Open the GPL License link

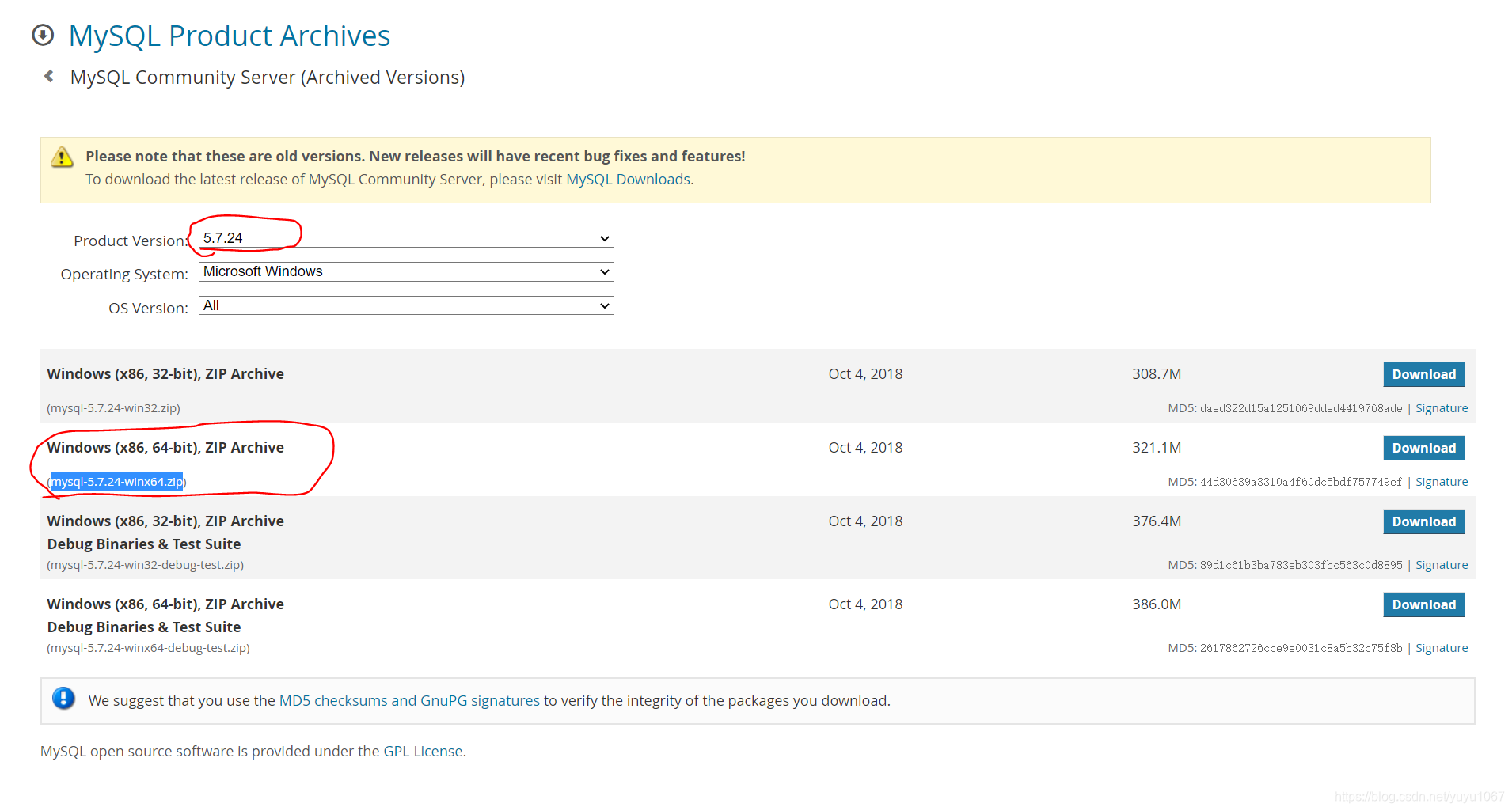click(x=423, y=751)
